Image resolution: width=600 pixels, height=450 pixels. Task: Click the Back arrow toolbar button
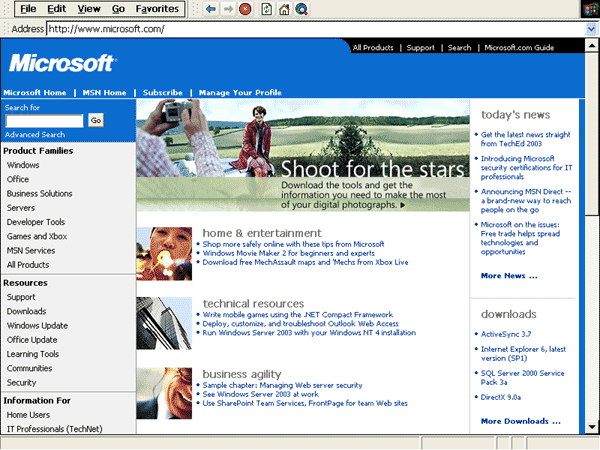211,9
